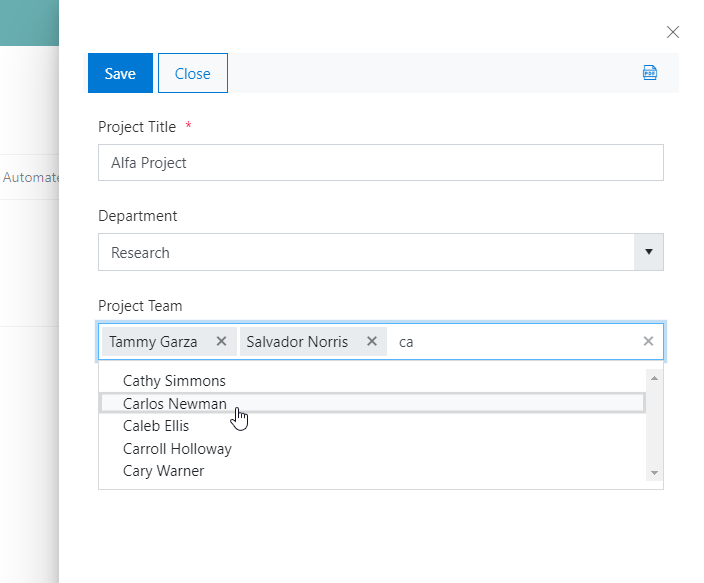704x583 pixels.
Task: Click the Project Team search input
Action: pos(510,341)
